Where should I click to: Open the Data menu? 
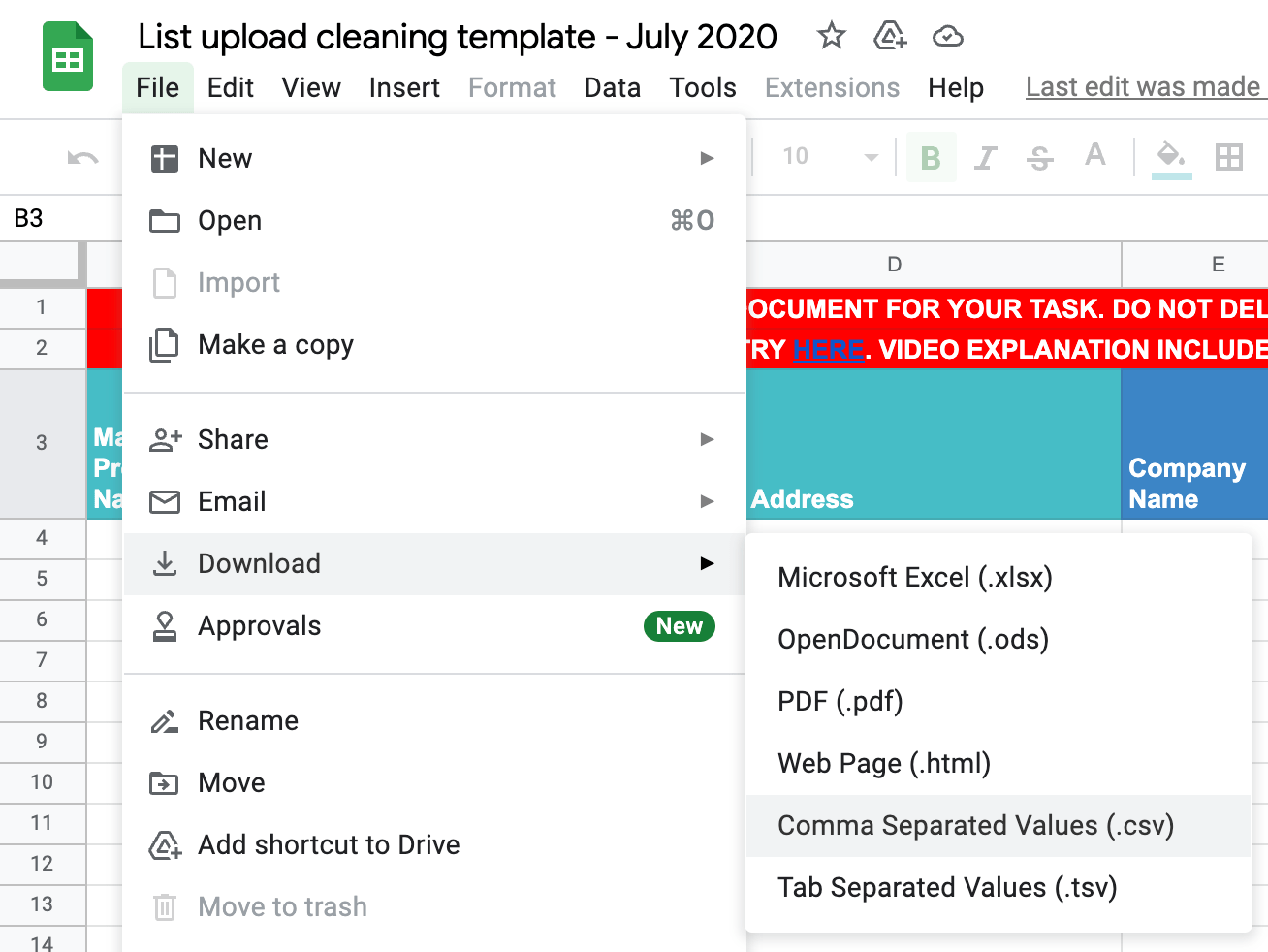click(612, 87)
